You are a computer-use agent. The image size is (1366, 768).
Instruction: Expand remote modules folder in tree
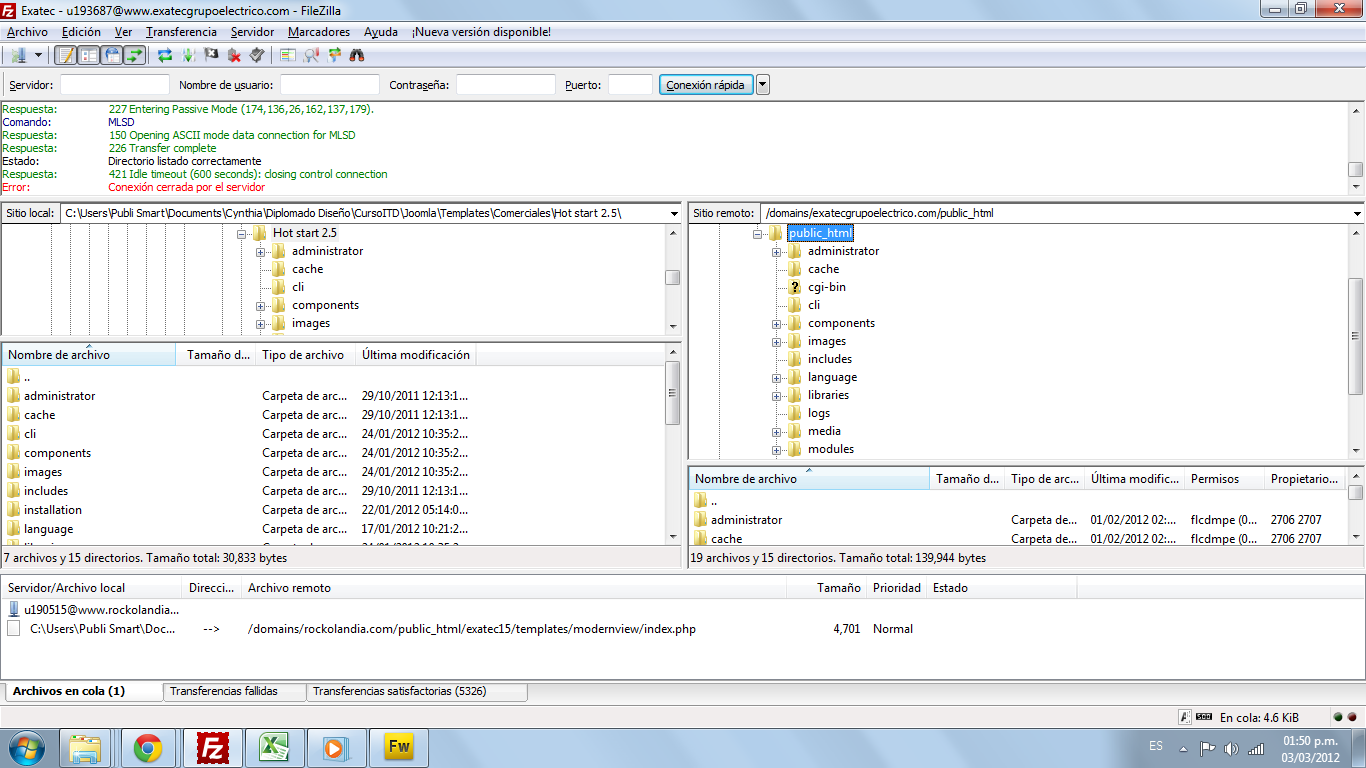[776, 449]
